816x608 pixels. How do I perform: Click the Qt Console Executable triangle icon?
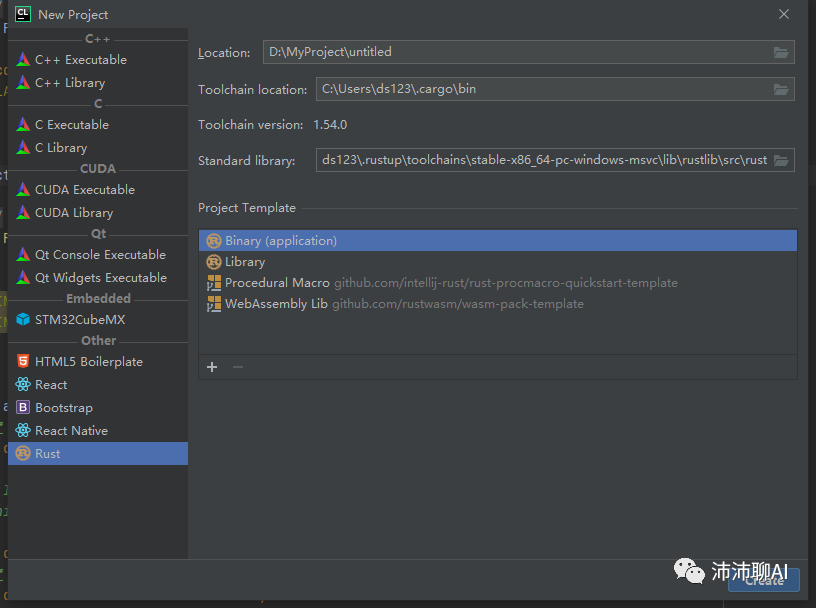coord(23,255)
